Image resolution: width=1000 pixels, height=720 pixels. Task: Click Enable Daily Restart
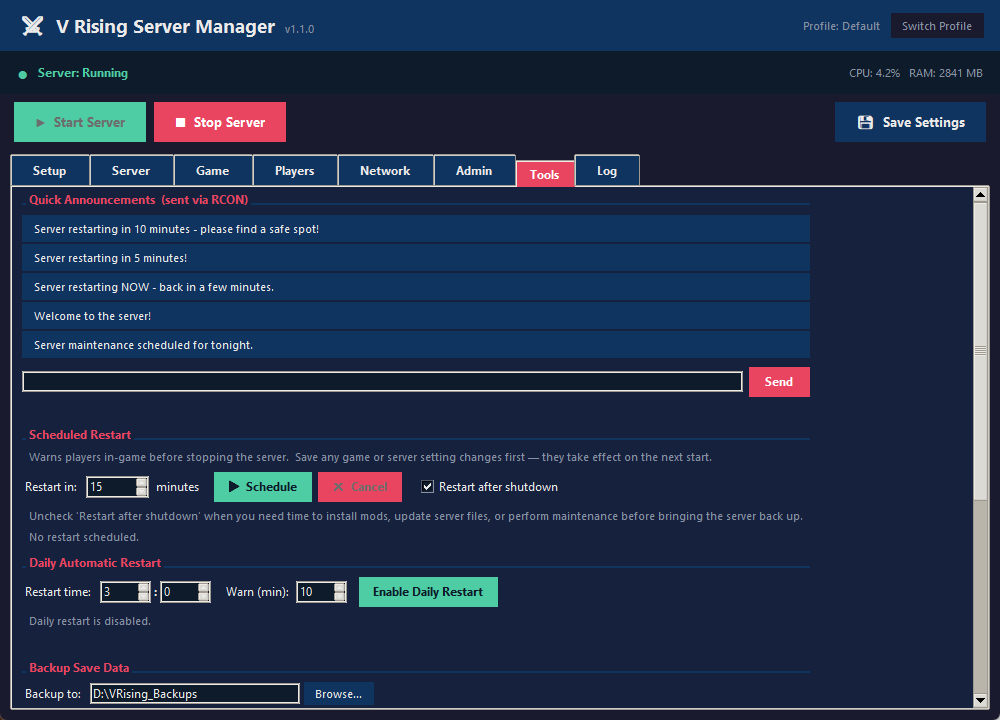428,592
